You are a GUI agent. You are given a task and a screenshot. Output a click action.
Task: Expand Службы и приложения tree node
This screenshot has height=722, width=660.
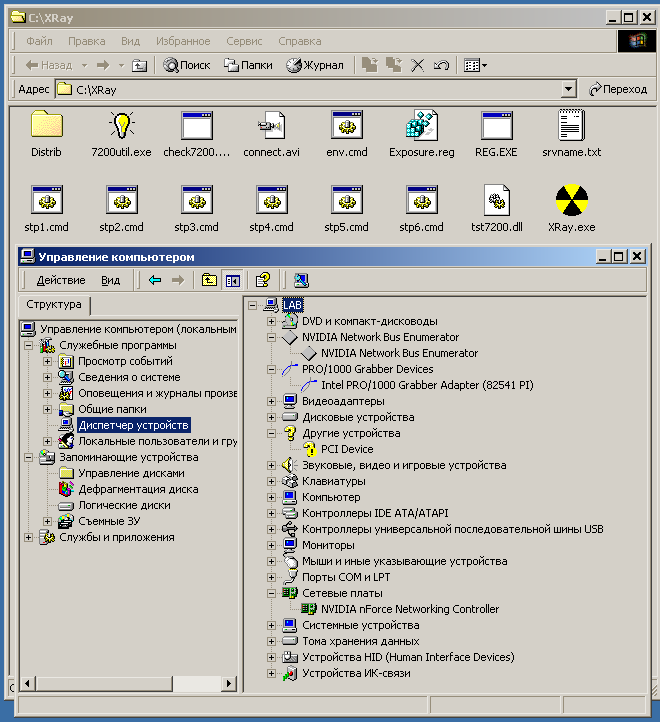pyautogui.click(x=29, y=537)
